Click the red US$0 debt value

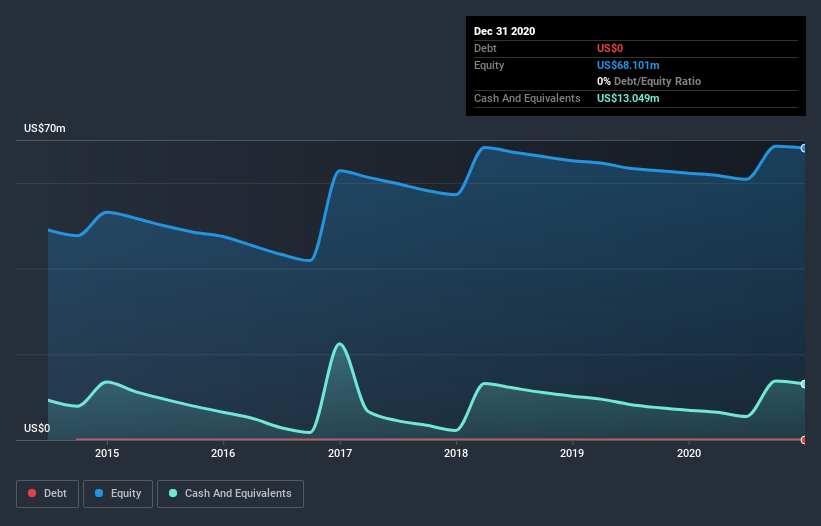tap(610, 48)
